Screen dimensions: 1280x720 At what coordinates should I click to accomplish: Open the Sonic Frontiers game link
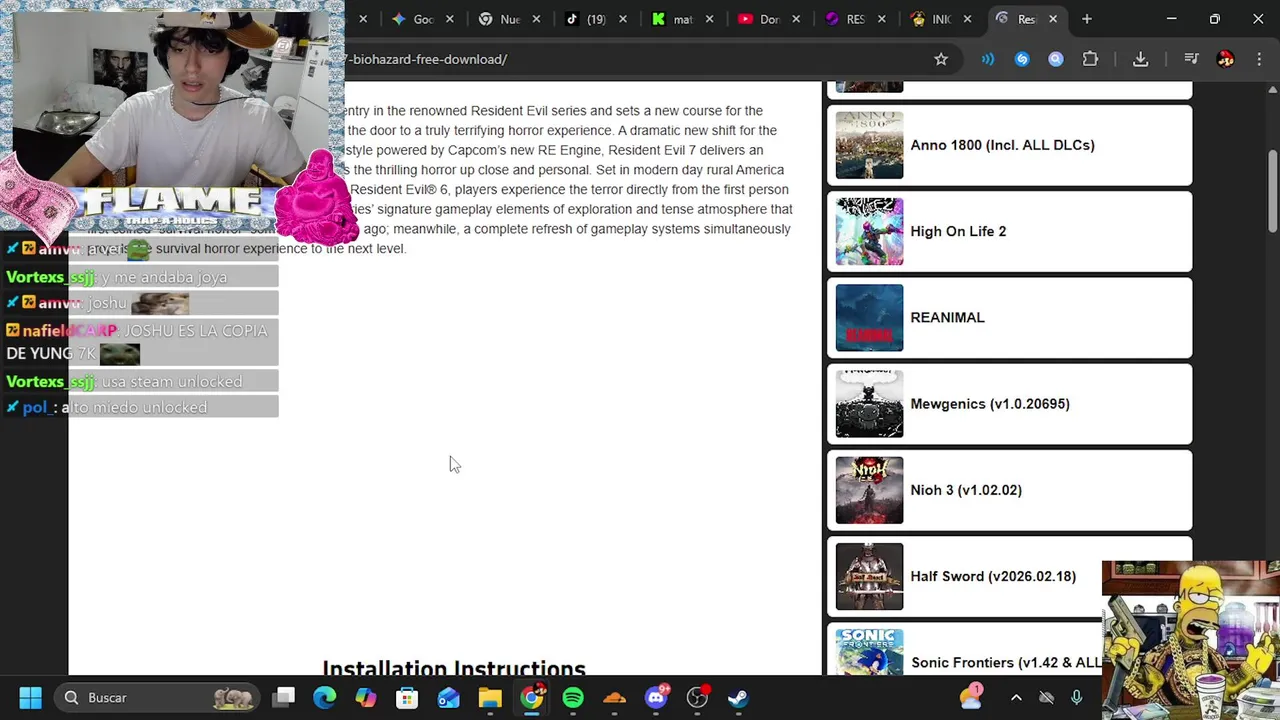click(1006, 662)
